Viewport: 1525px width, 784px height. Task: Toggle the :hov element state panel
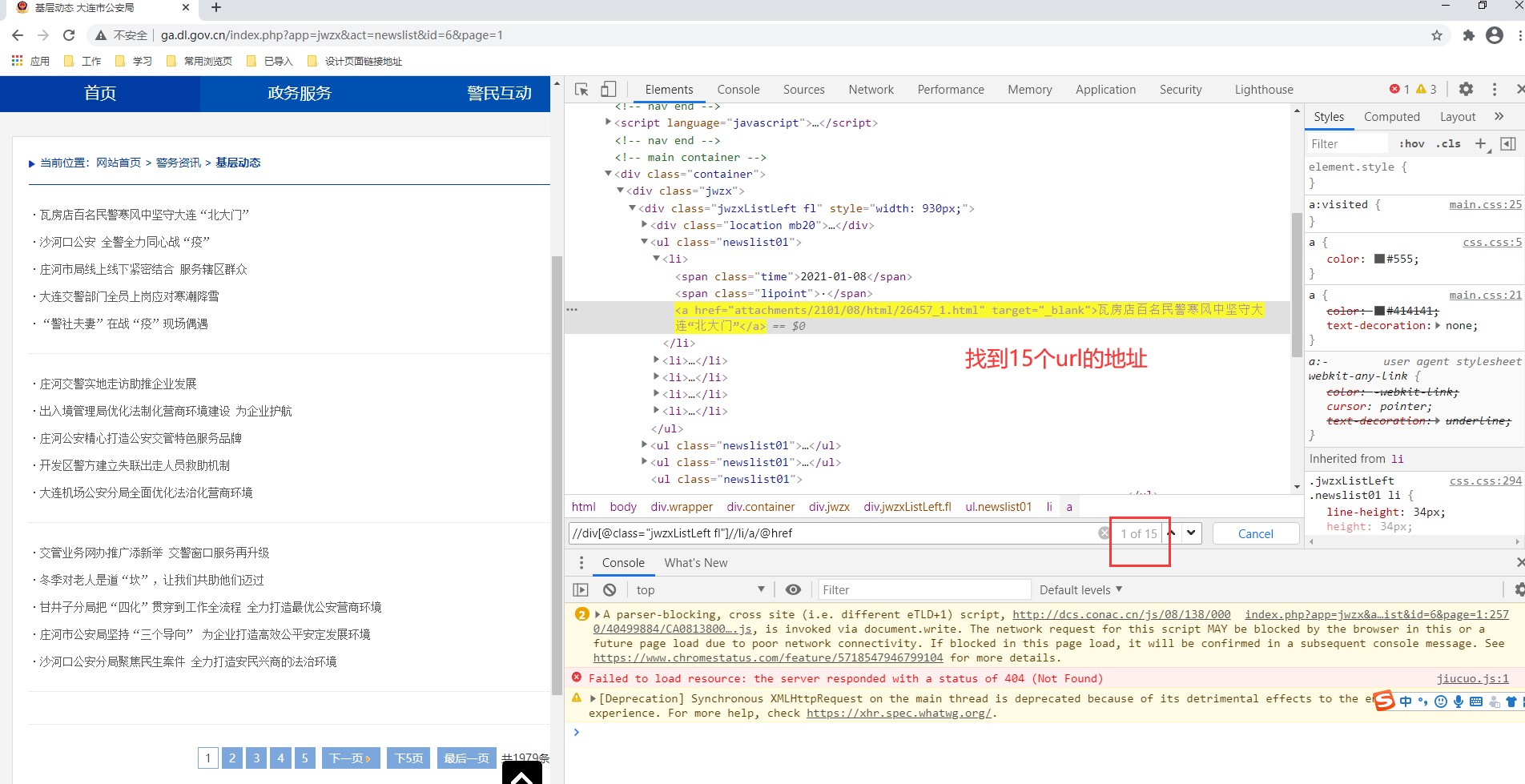1412,144
